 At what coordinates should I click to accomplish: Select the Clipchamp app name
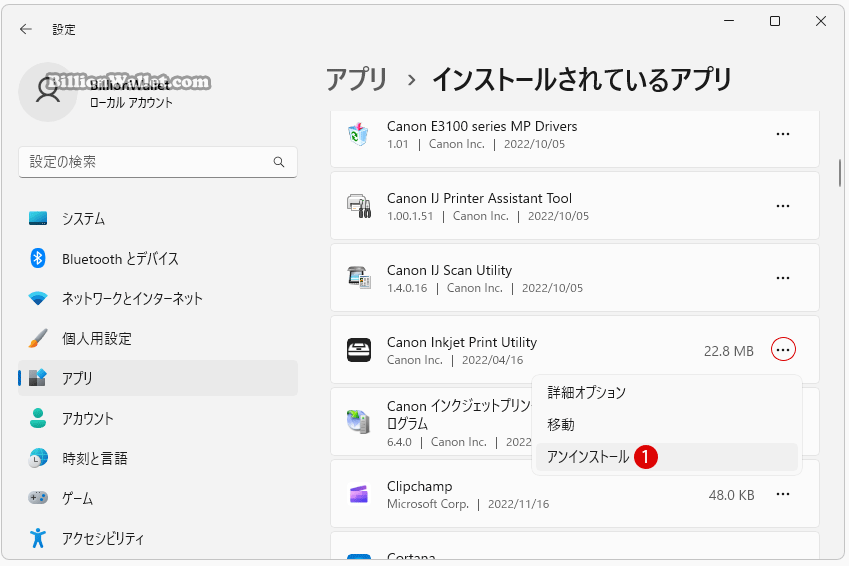[x=420, y=486]
